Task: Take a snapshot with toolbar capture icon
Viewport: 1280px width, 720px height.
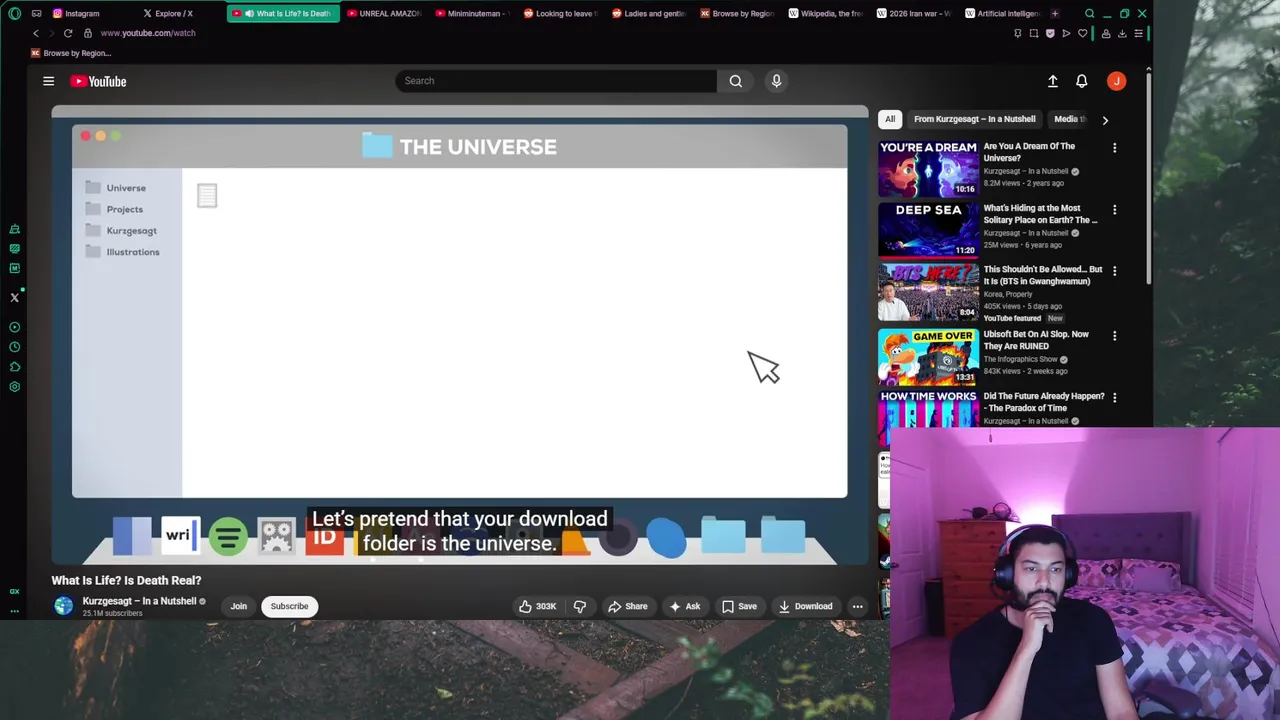Action: tap(1034, 33)
